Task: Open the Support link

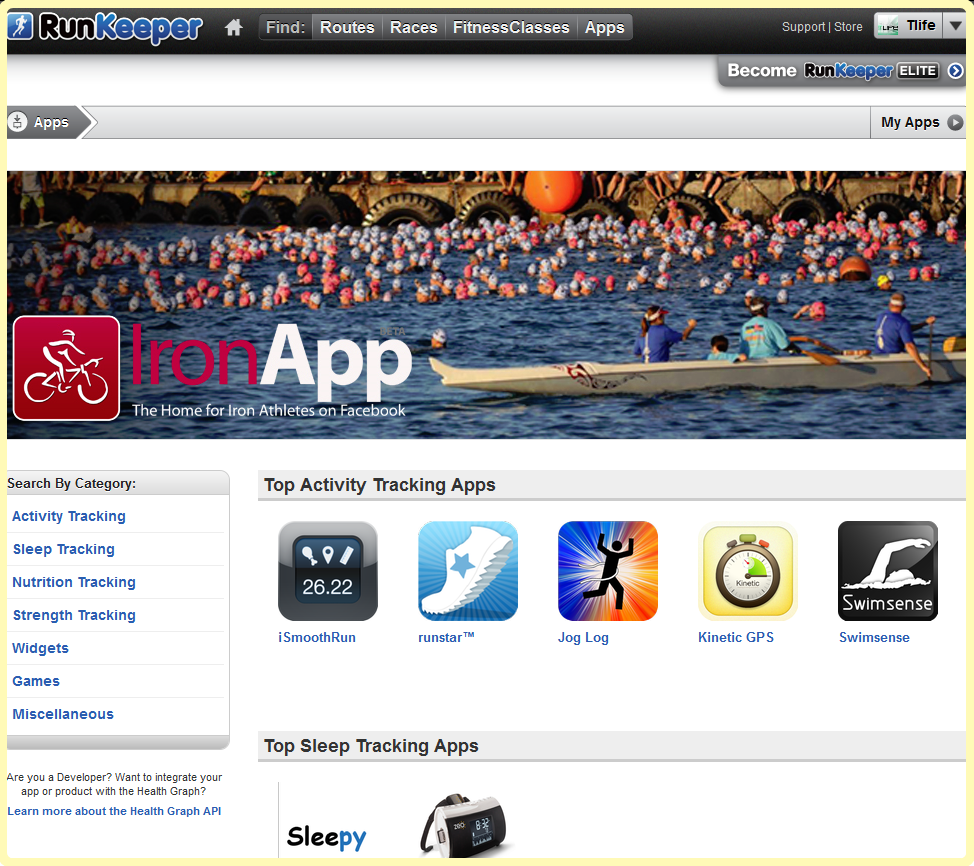Action: (x=803, y=27)
